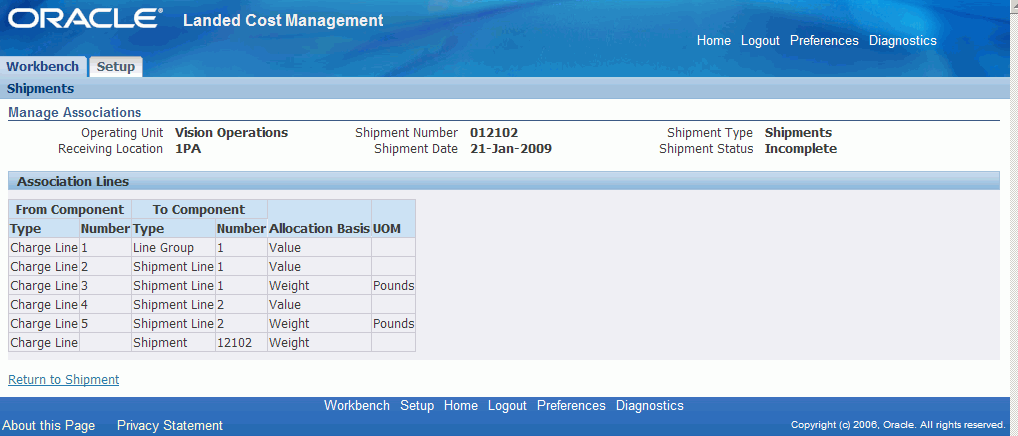Image resolution: width=1018 pixels, height=436 pixels.
Task: Switch to the Workbench tab
Action: pyautogui.click(x=43, y=66)
